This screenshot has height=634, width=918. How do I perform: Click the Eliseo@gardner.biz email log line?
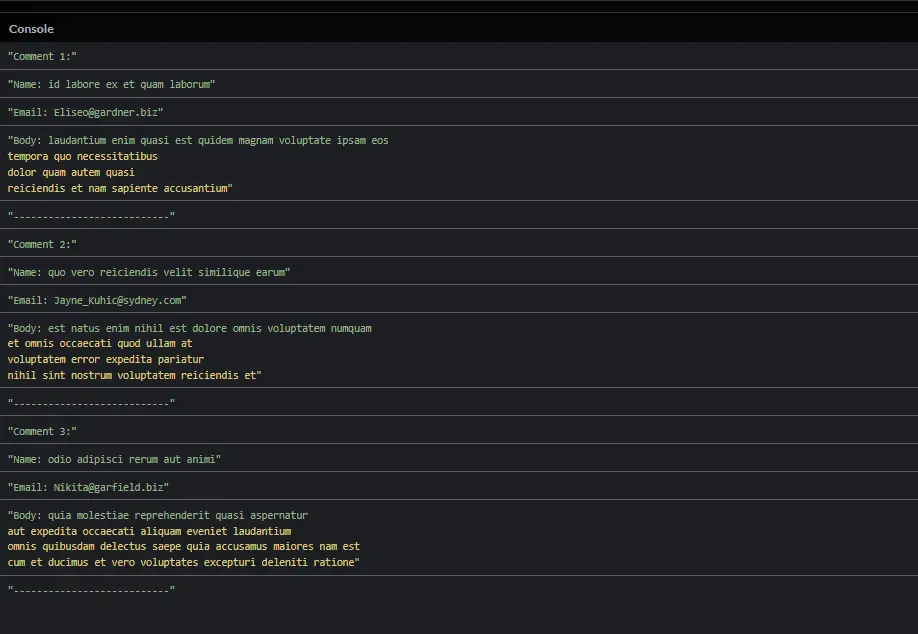85,113
